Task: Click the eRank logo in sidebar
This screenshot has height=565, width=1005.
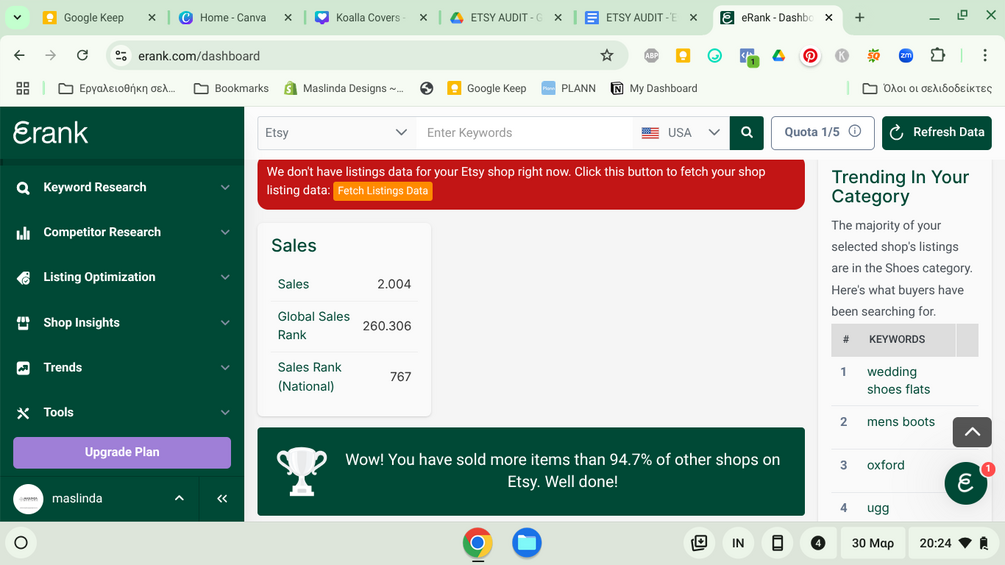Action: point(51,133)
